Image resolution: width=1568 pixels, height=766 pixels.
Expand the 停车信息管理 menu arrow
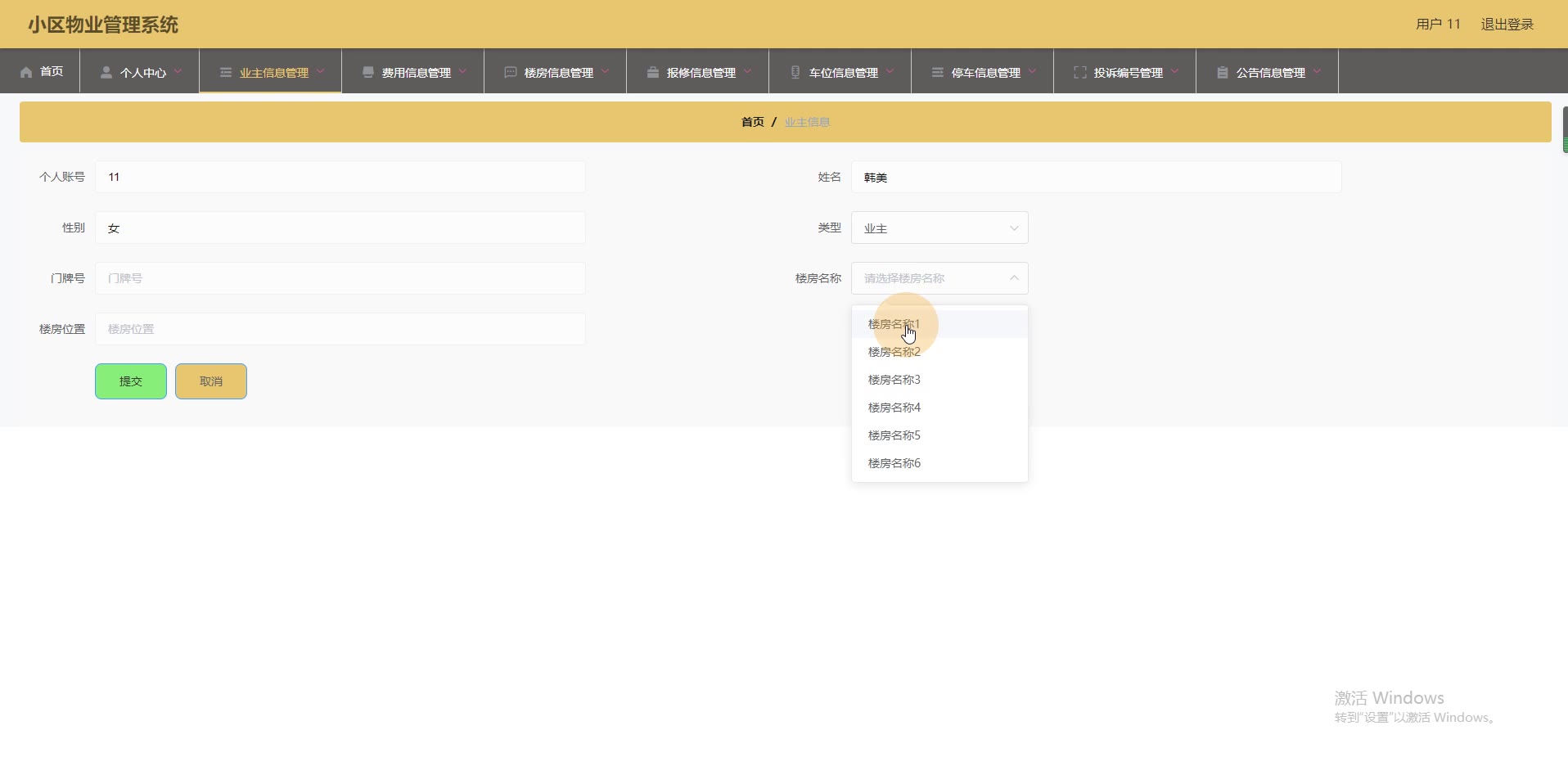click(x=1032, y=71)
